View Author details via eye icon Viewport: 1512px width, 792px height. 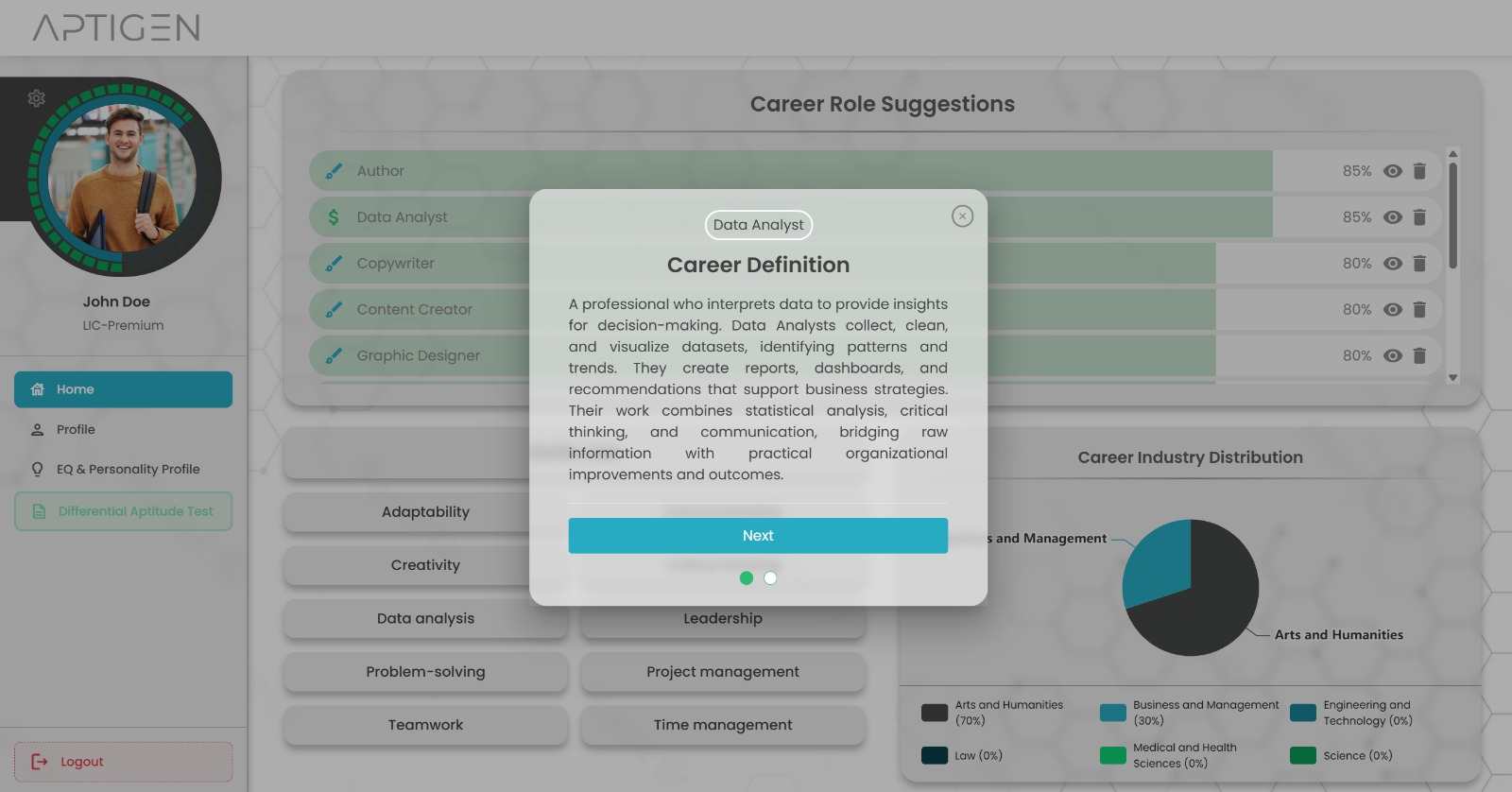[1392, 171]
